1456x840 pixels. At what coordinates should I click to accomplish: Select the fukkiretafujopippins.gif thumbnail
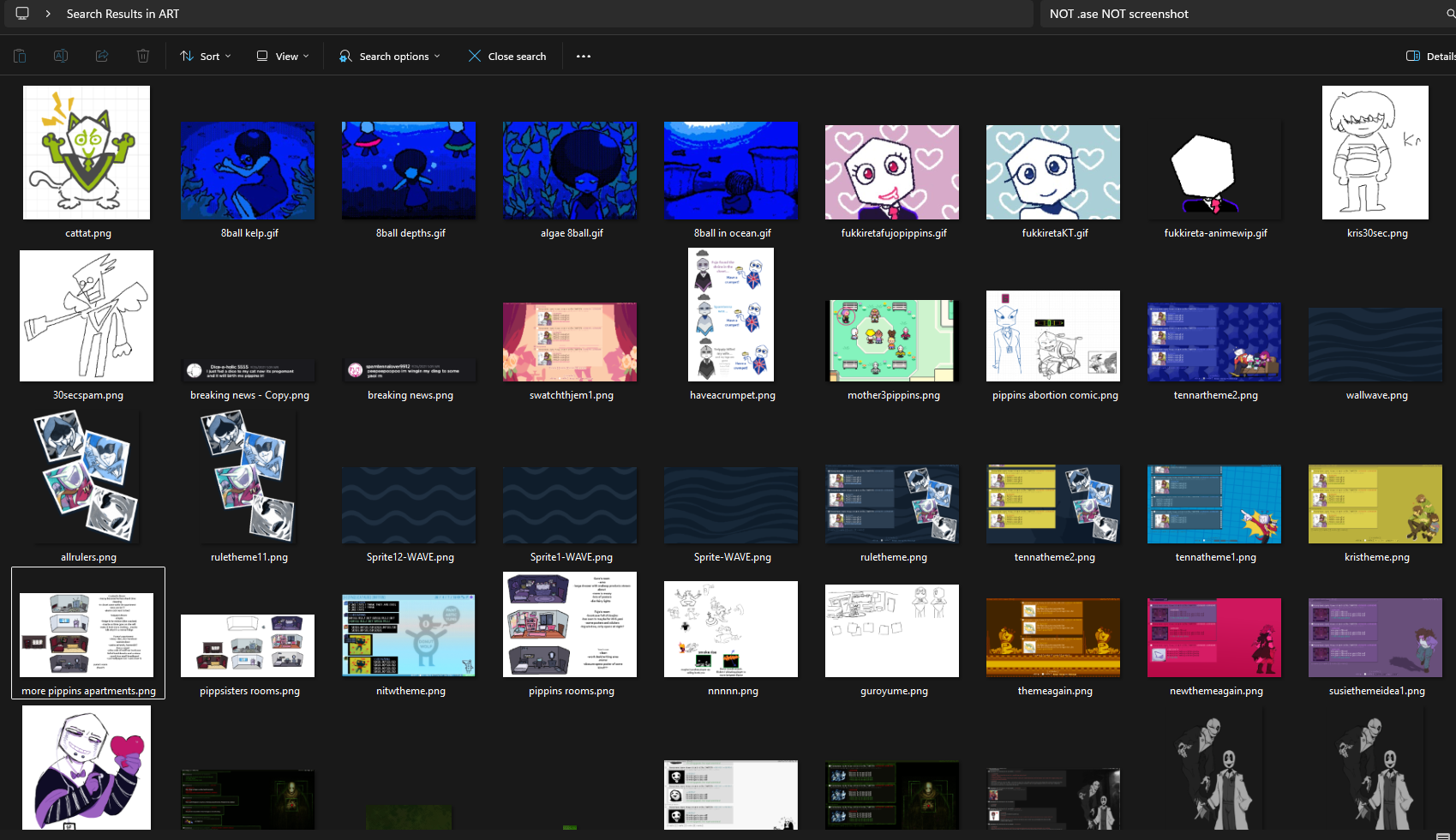point(892,172)
